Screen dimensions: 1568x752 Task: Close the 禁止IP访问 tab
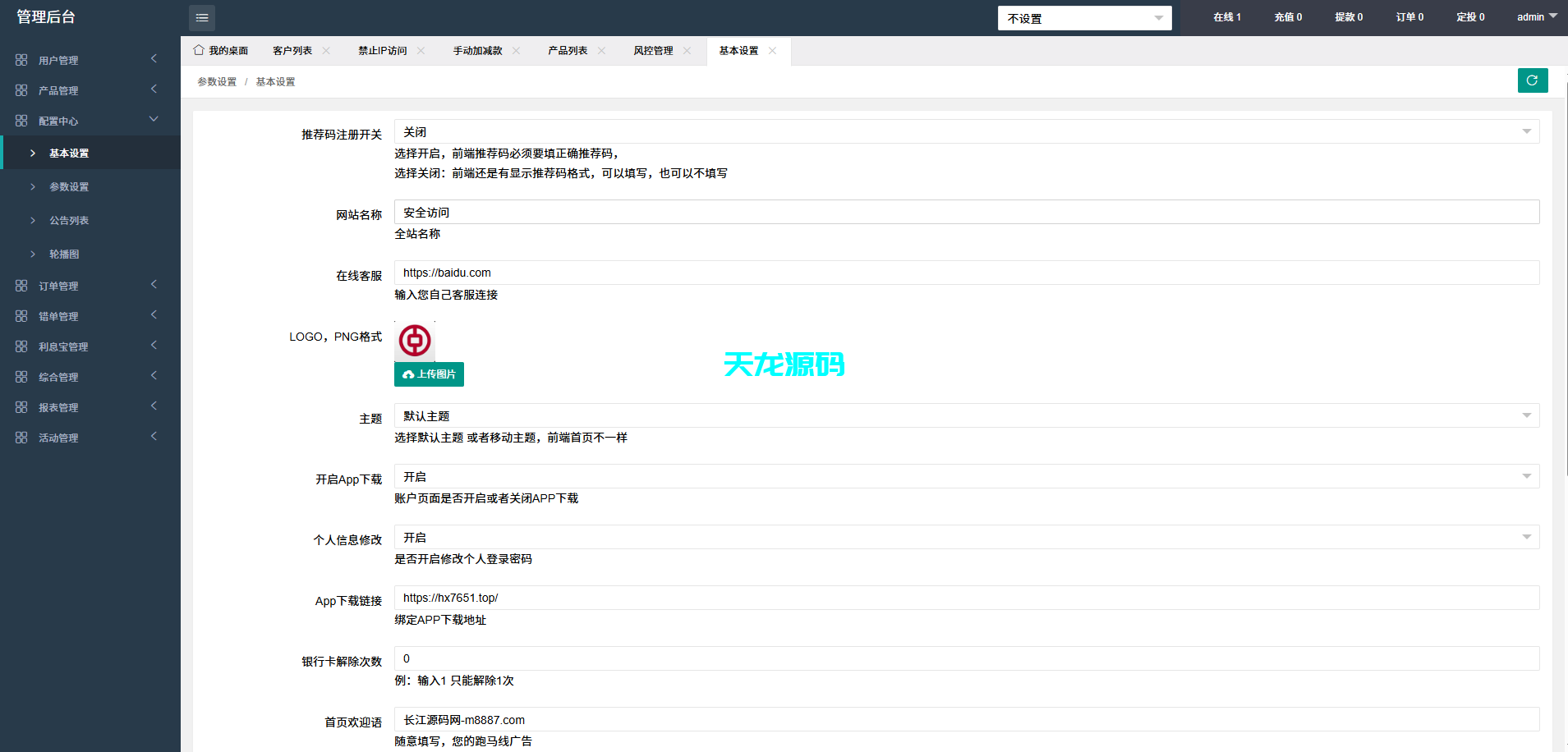[421, 50]
